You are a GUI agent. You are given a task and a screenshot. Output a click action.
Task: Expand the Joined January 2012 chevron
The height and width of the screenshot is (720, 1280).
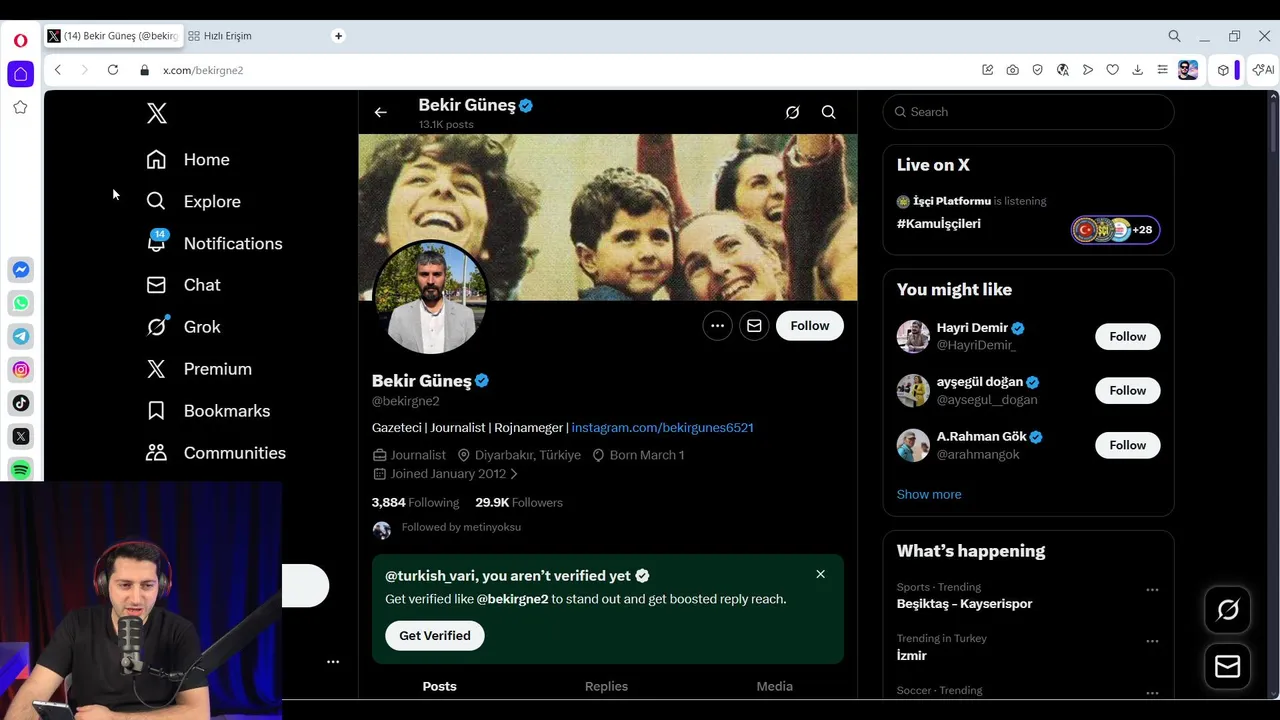514,474
